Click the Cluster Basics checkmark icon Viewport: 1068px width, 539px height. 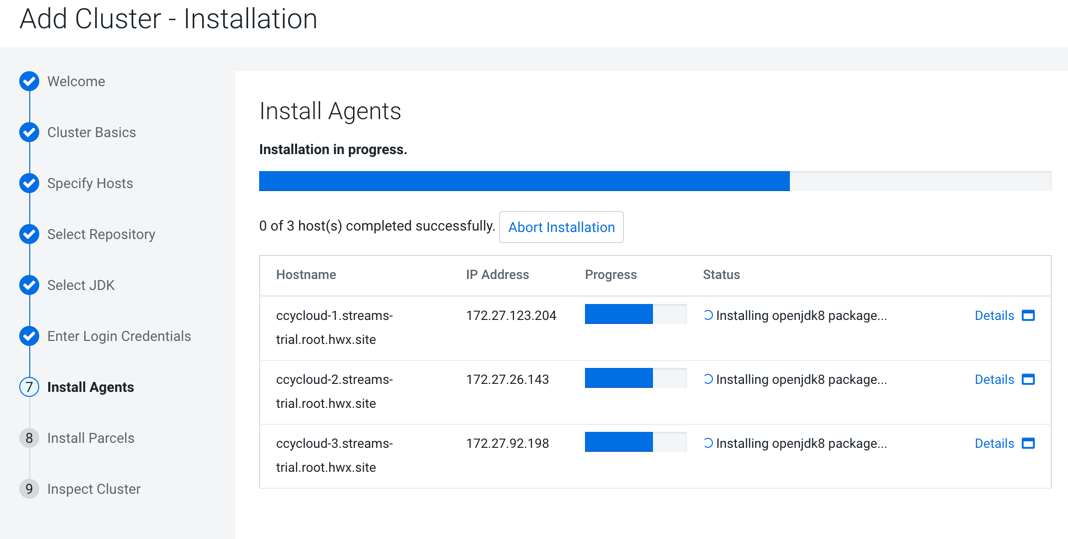click(29, 132)
